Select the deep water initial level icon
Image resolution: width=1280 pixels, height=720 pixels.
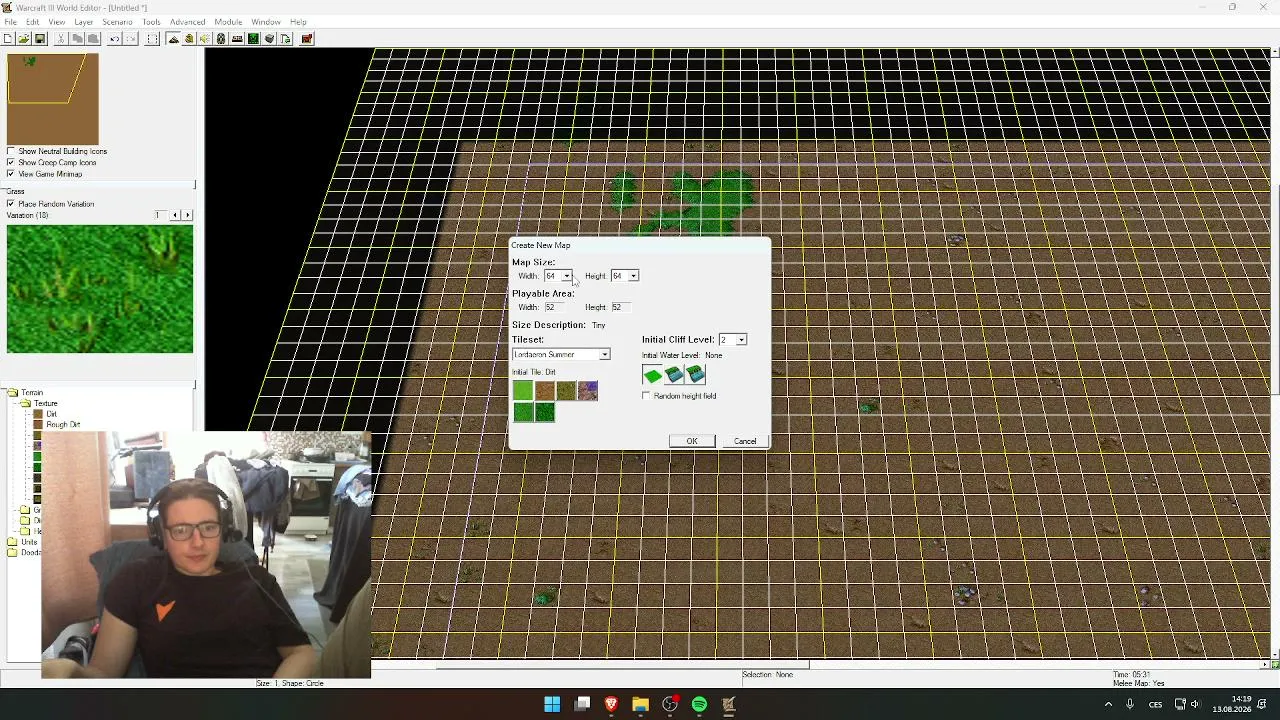tap(696, 375)
